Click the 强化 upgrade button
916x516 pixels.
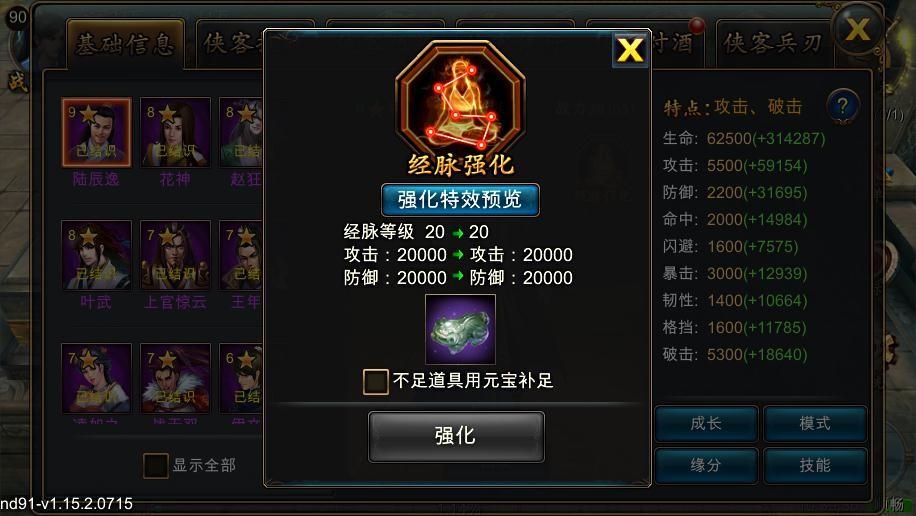tap(456, 437)
